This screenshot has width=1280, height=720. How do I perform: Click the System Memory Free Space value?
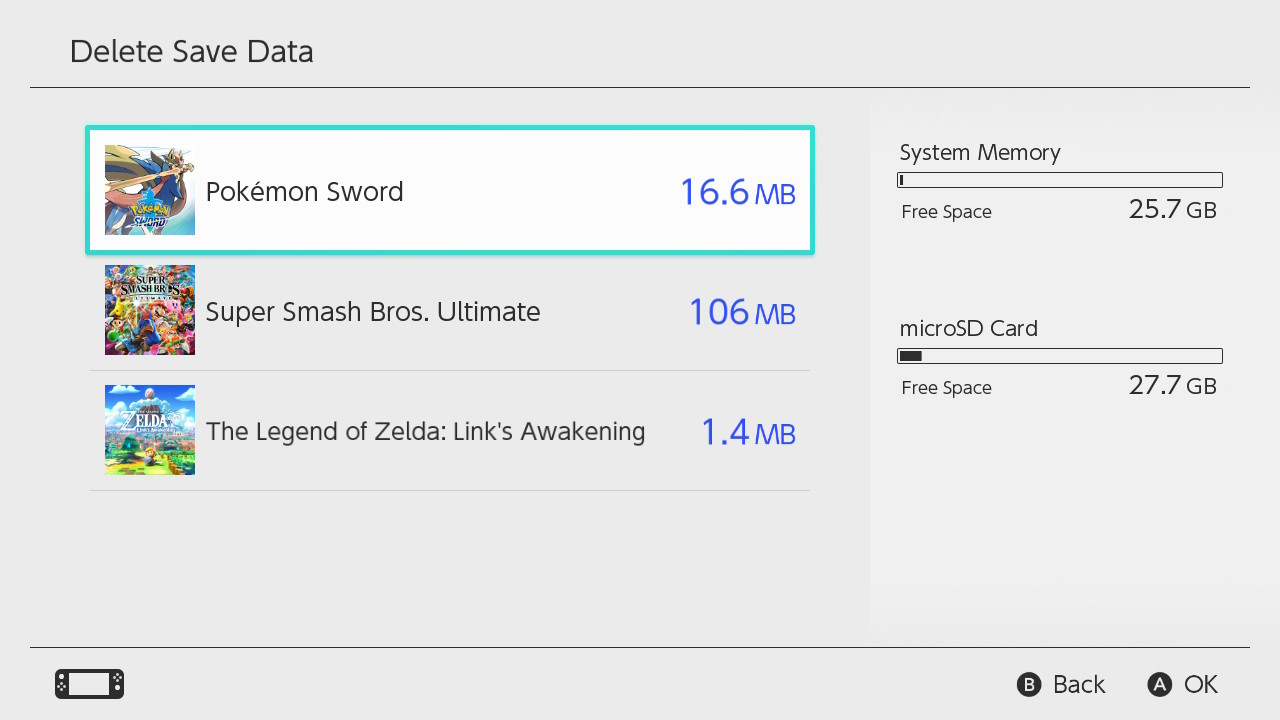click(x=1172, y=210)
